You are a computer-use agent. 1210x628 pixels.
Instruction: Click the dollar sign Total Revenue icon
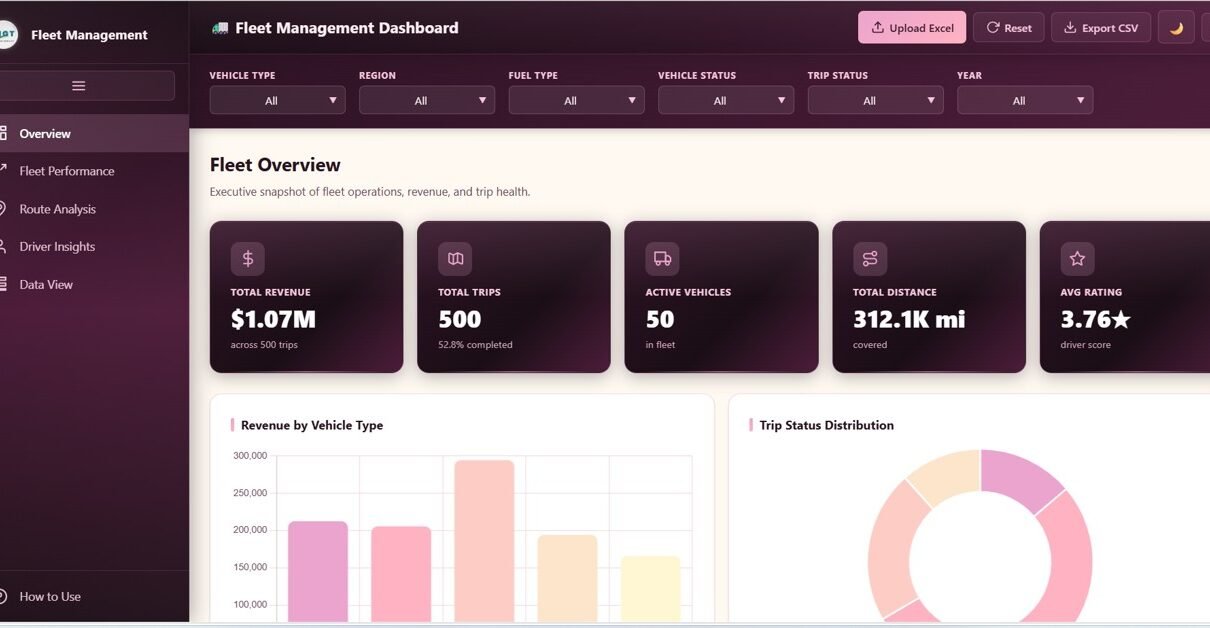point(248,259)
